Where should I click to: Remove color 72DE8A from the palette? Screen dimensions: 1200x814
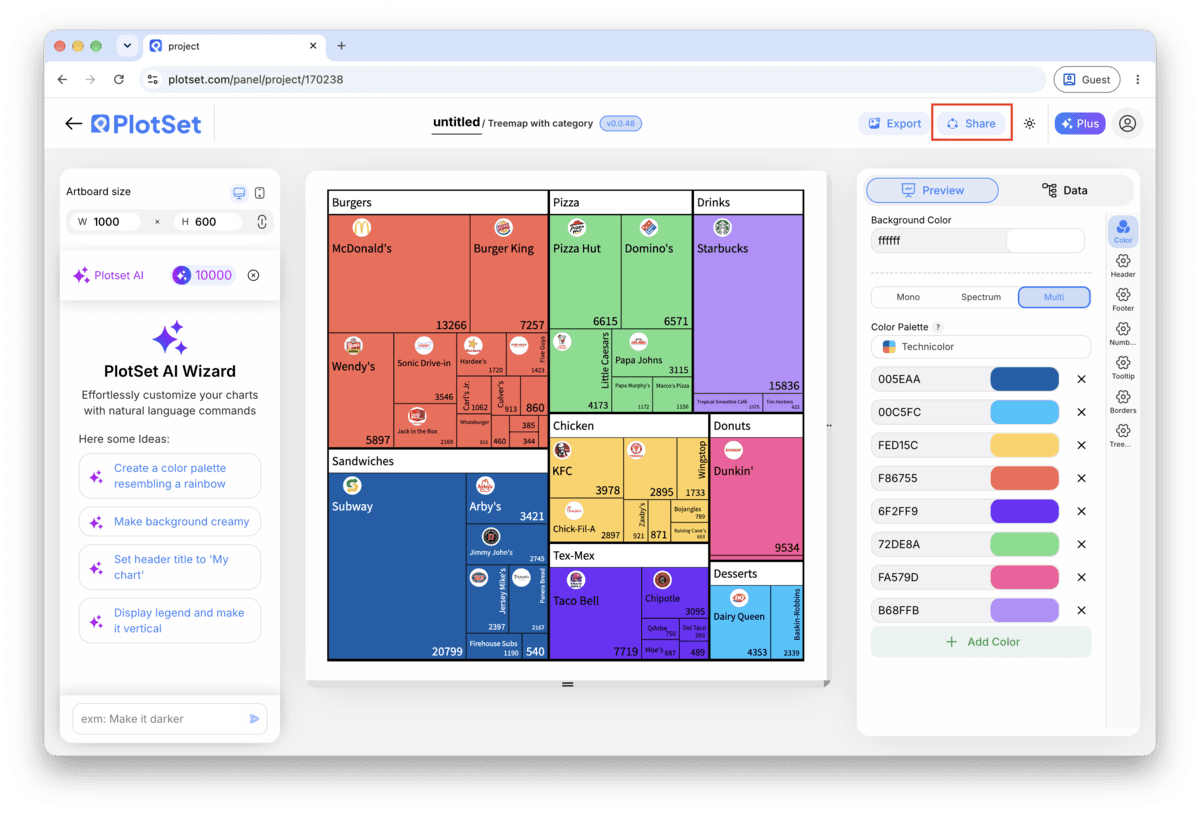(x=1081, y=544)
